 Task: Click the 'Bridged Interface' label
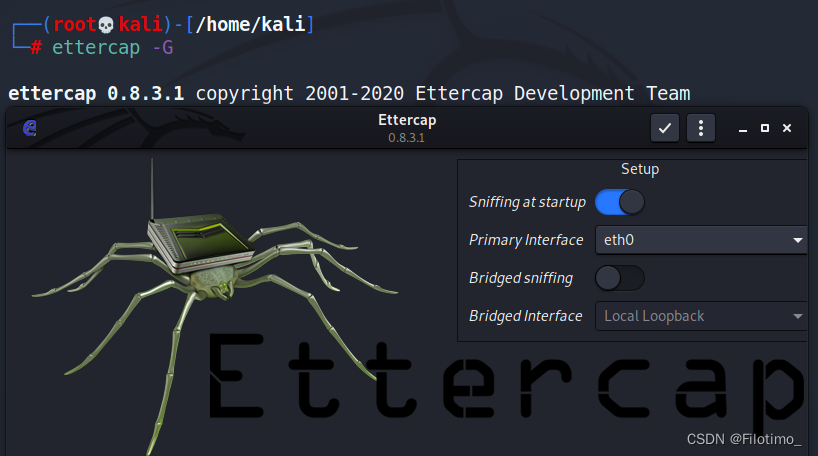525,316
